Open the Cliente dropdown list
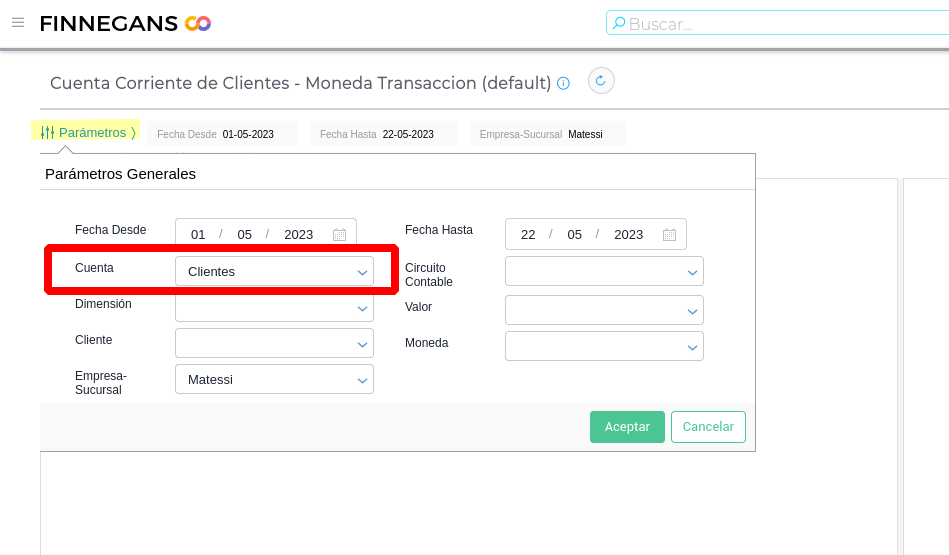This screenshot has height=555, width=949. pyautogui.click(x=362, y=345)
